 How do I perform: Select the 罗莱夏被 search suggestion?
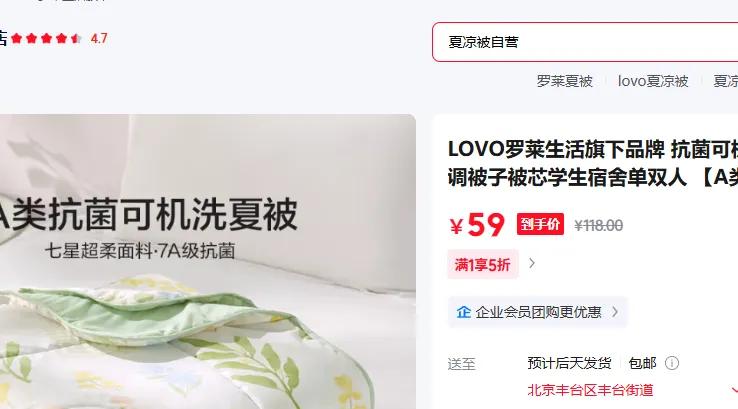564,81
